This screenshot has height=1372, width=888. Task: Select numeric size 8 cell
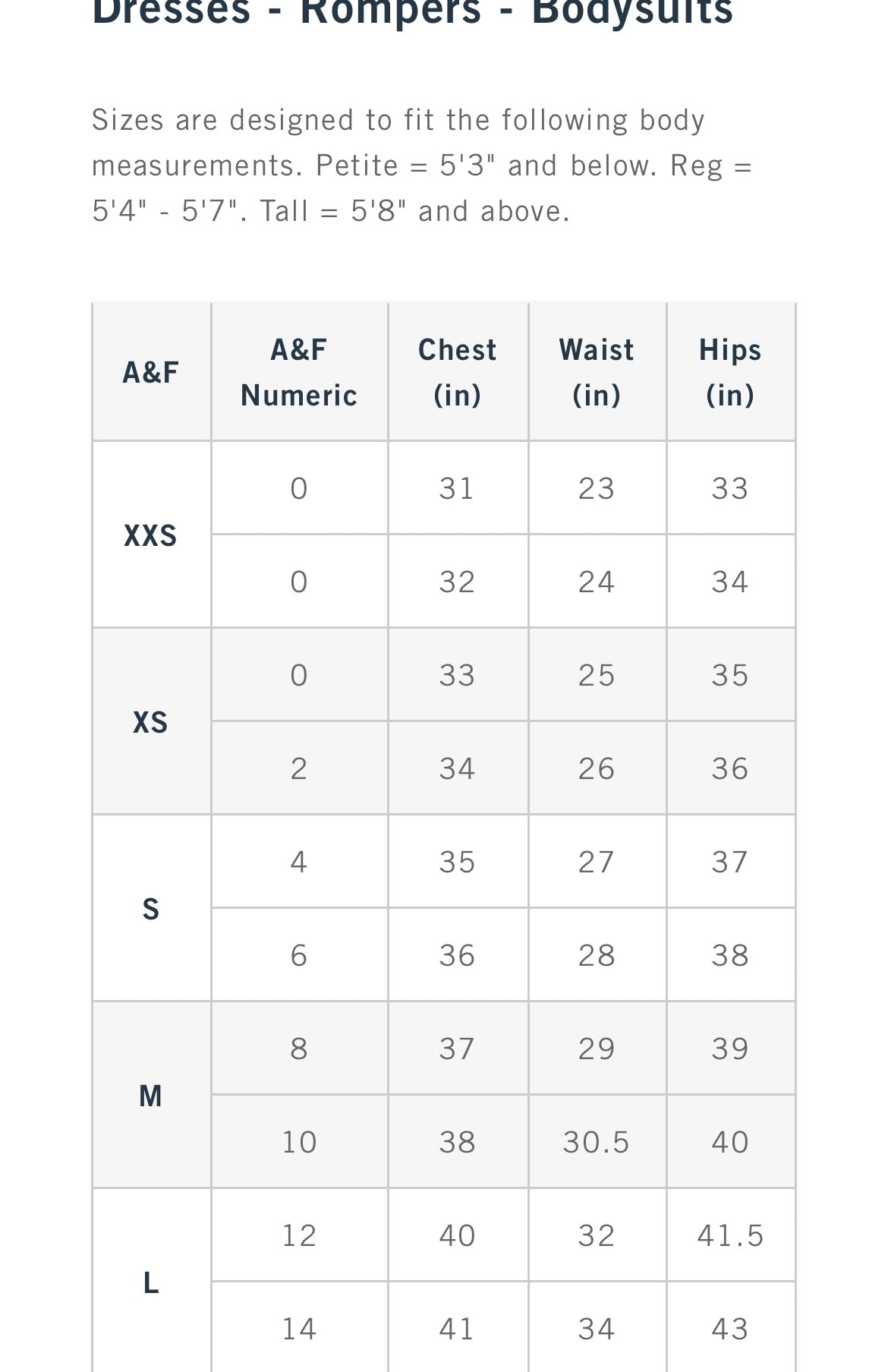299,1049
